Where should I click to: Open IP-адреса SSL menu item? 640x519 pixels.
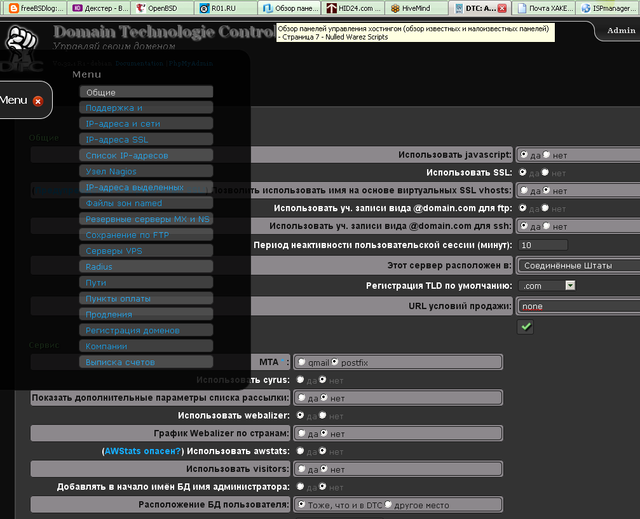146,140
